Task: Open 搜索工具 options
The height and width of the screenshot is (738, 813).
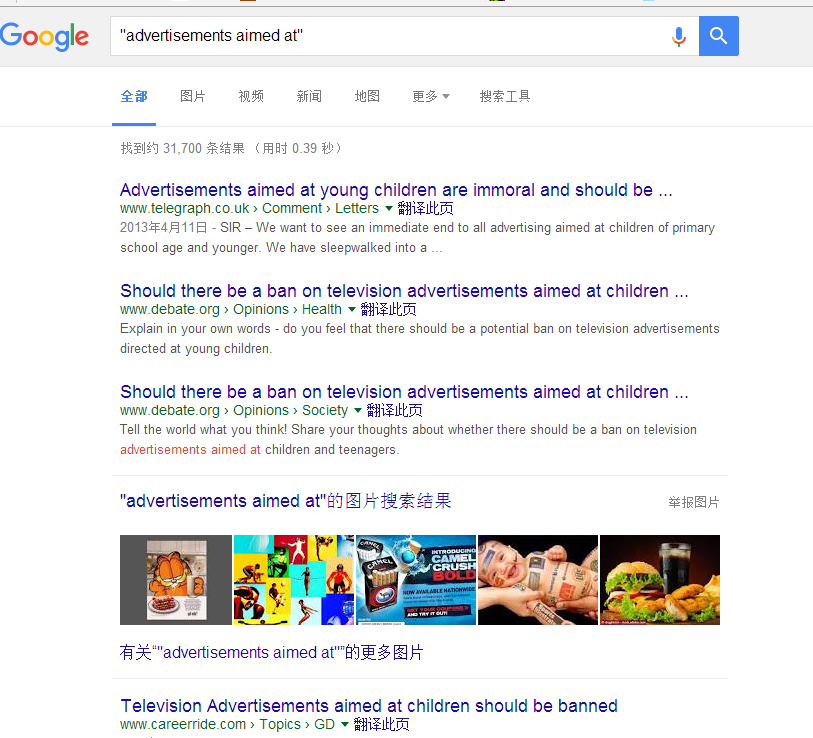Action: coord(505,96)
